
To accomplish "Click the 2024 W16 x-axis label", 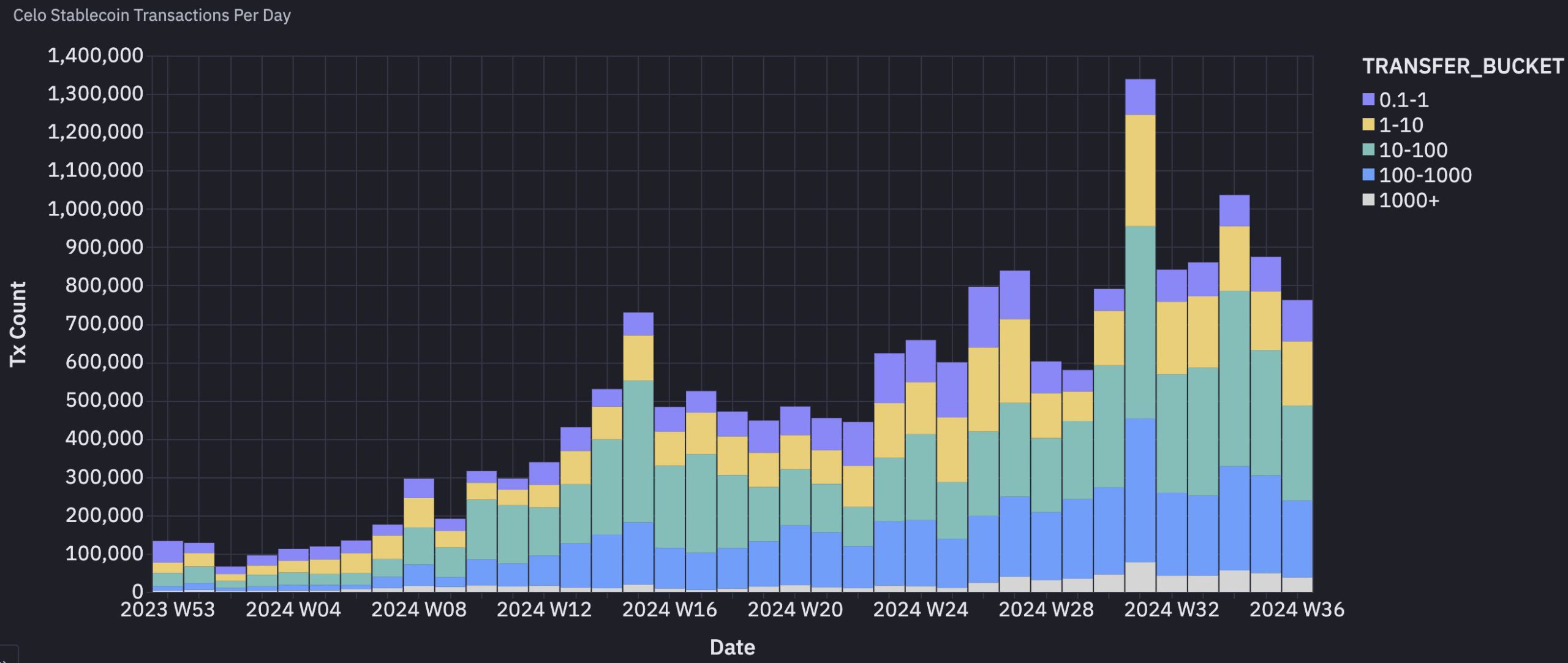I will pyautogui.click(x=669, y=610).
